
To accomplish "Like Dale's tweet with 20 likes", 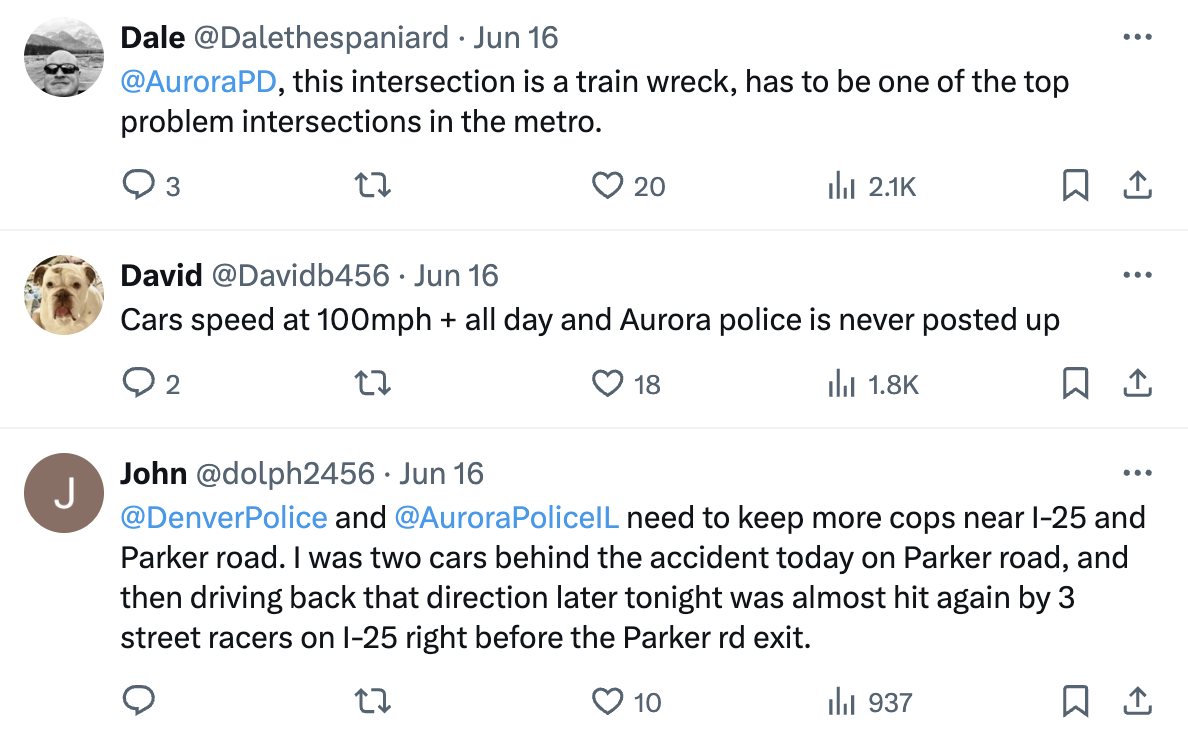I will (608, 186).
